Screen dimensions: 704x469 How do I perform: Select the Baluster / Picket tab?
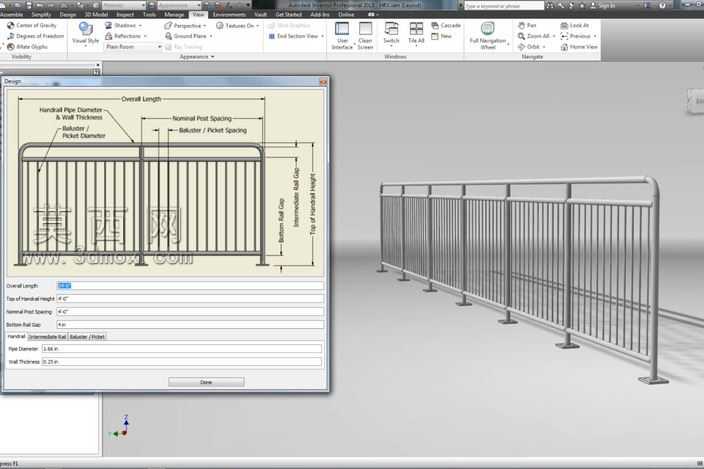click(87, 337)
